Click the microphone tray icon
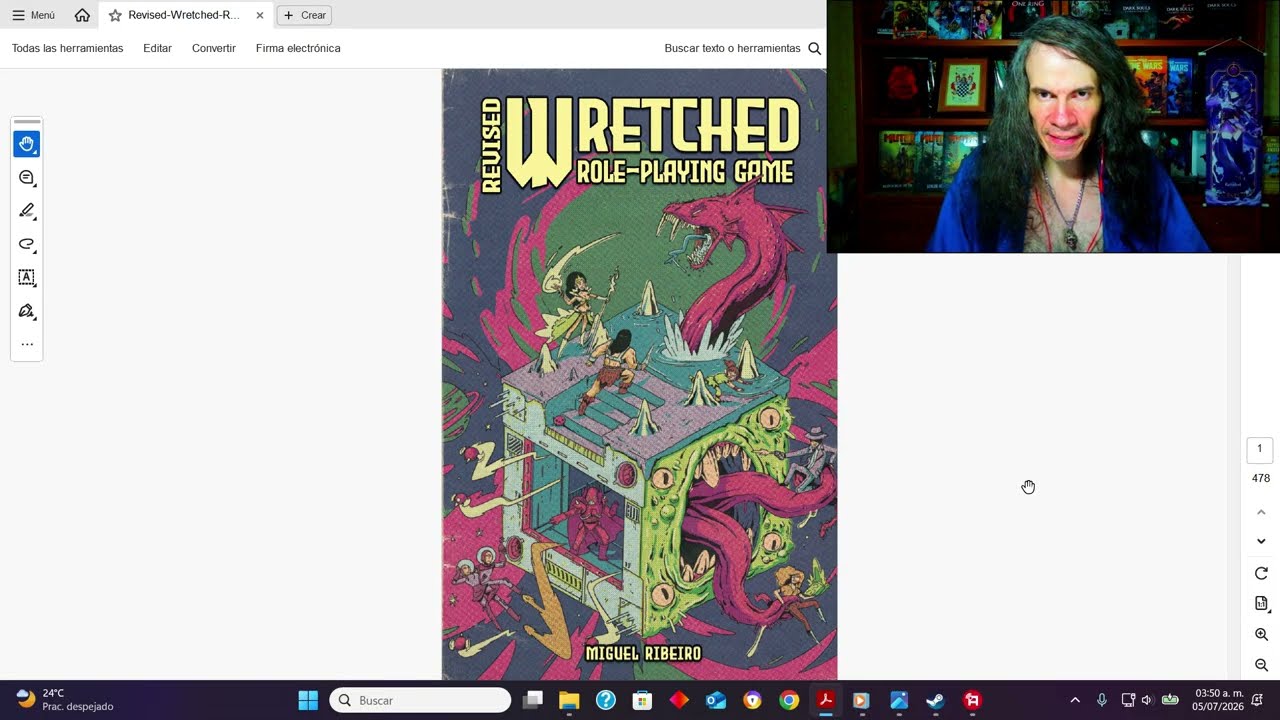 1102,700
